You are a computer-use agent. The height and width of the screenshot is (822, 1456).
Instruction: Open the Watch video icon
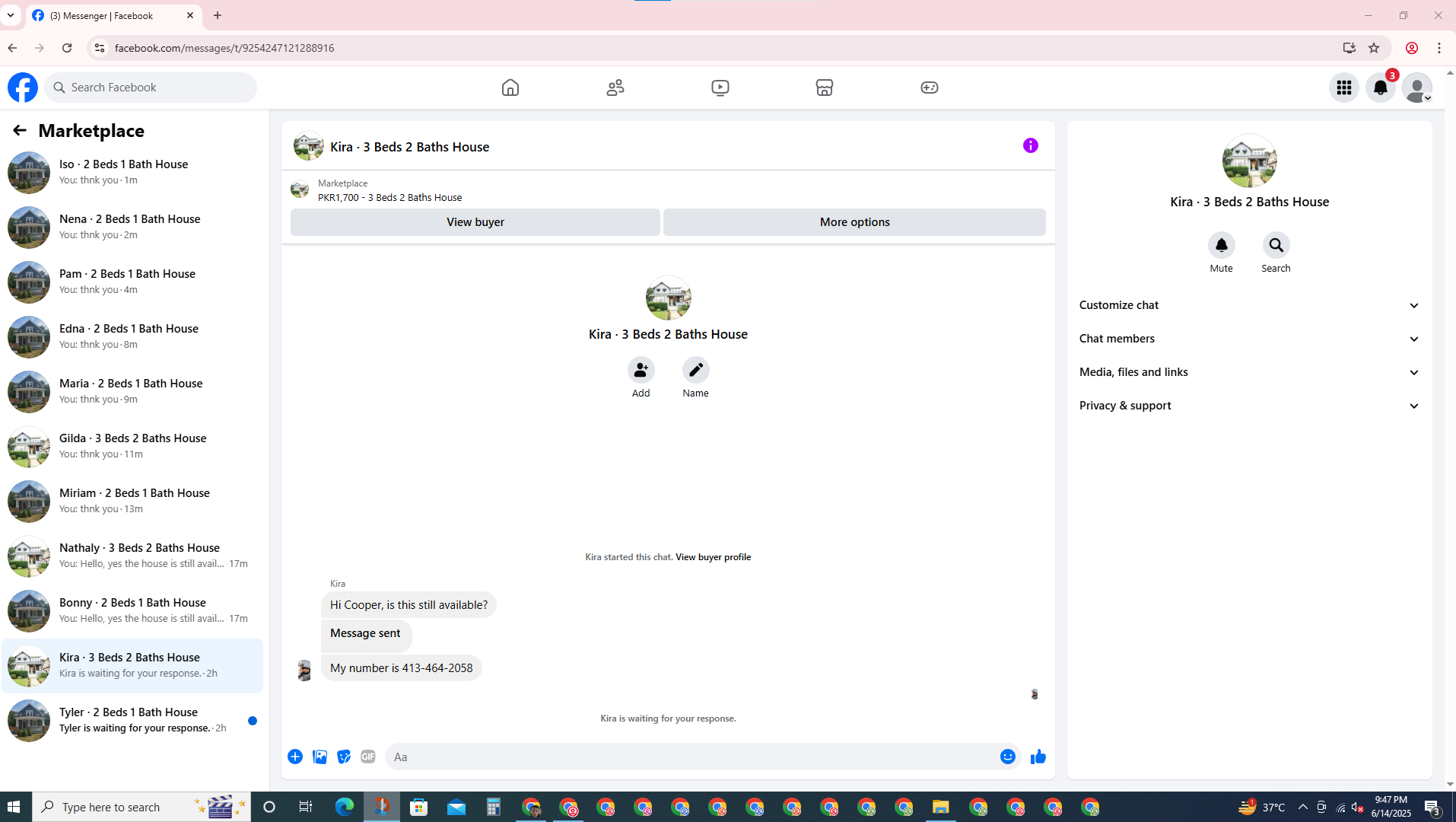click(720, 88)
